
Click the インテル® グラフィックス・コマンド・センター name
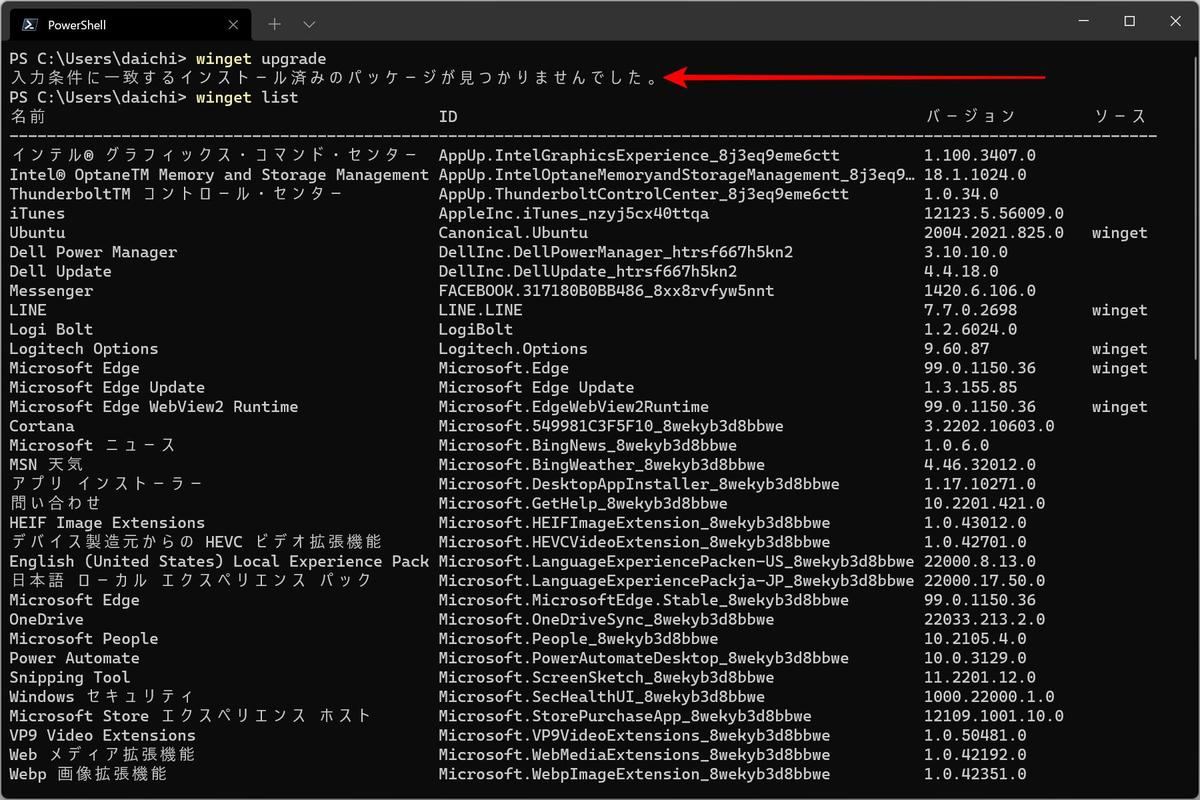[213, 156]
